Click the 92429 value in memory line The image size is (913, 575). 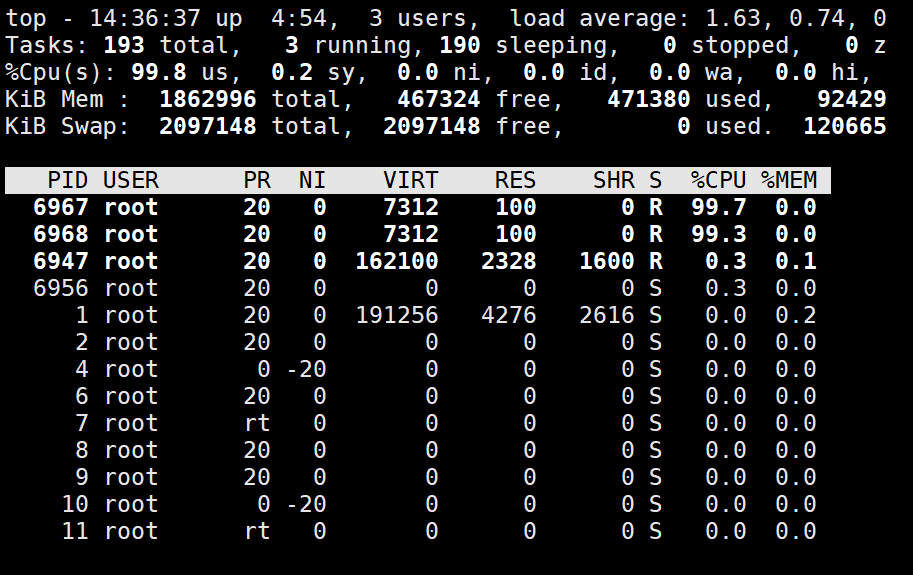(852, 100)
